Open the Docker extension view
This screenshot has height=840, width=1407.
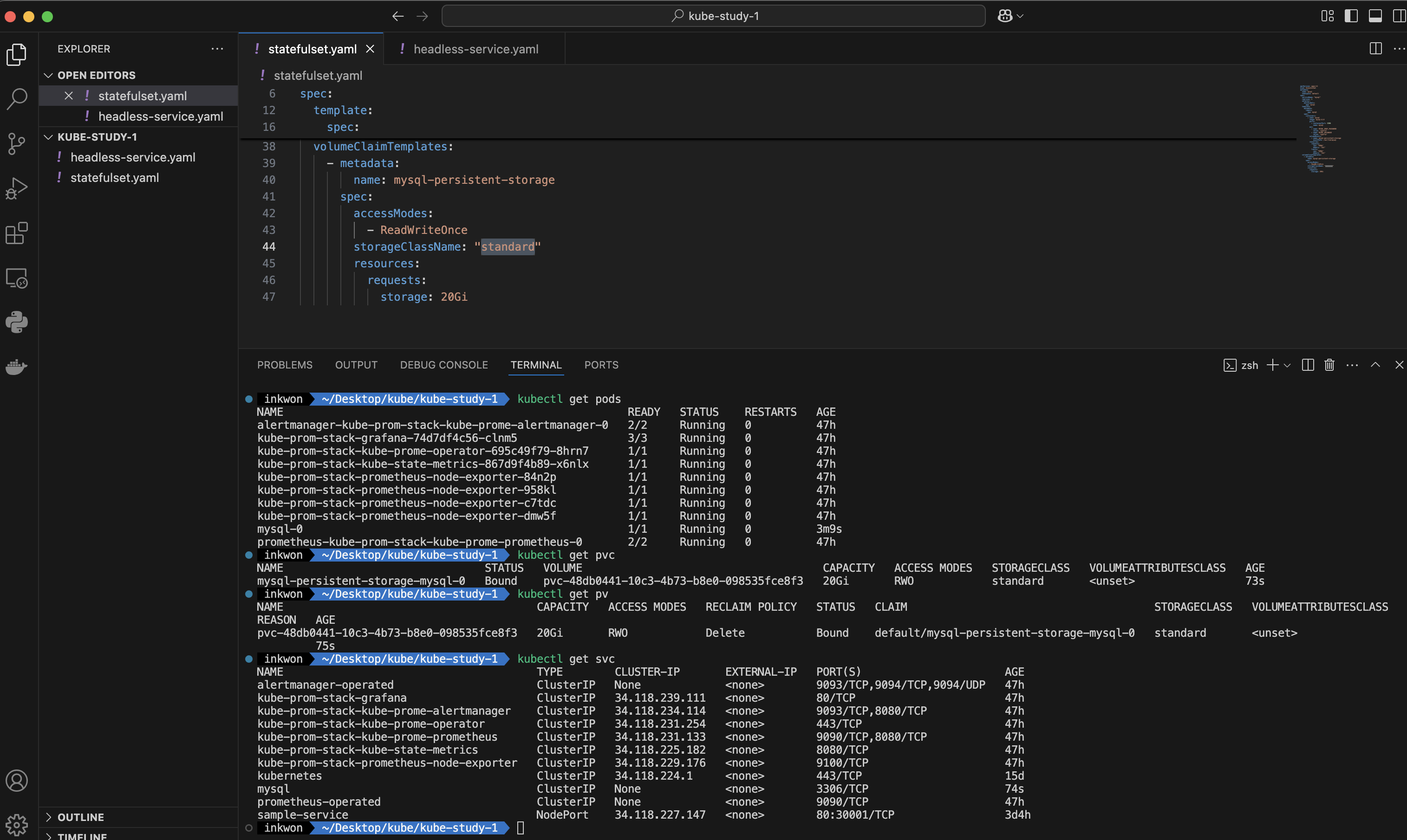16,367
